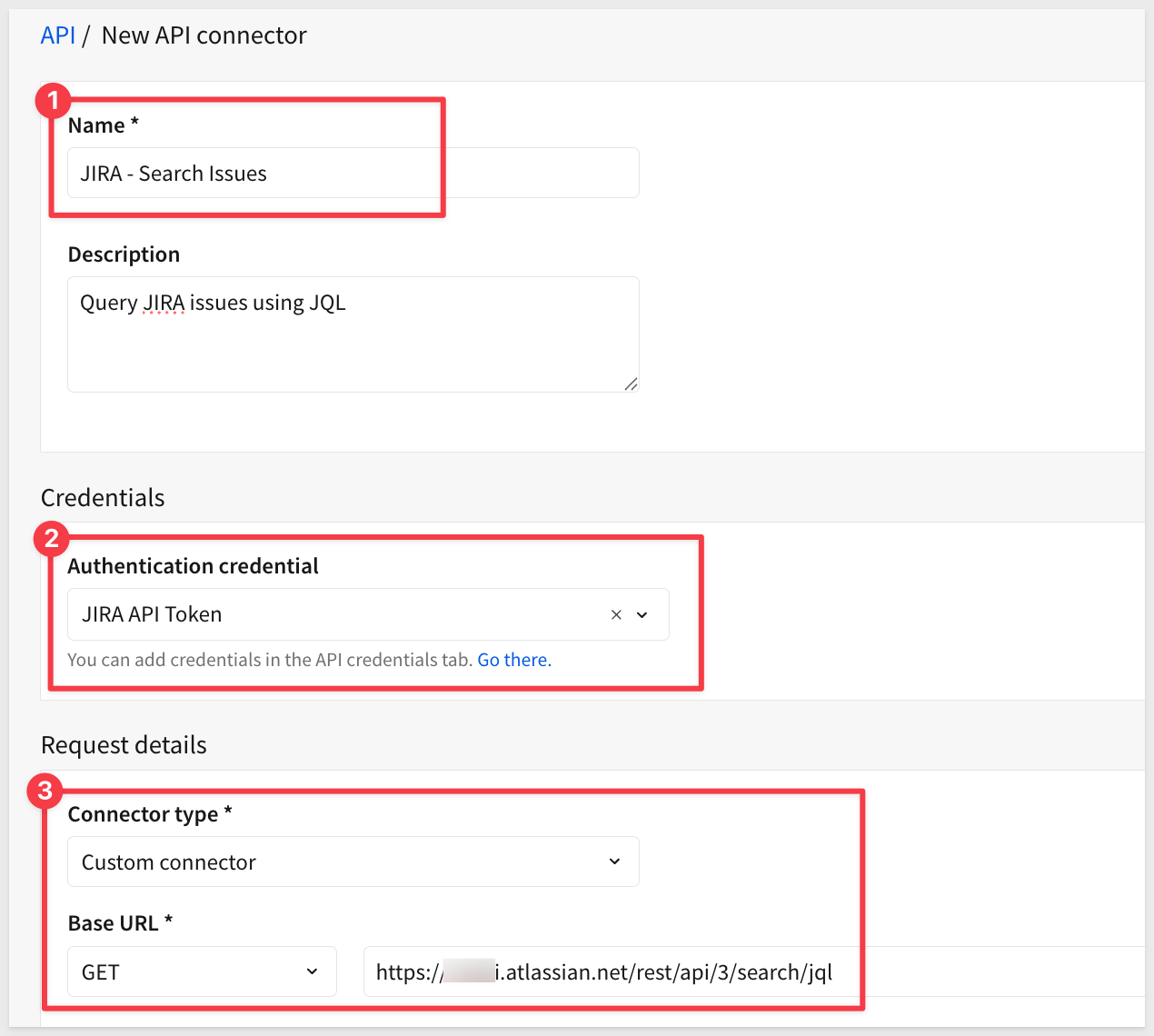This screenshot has height=1036, width=1154.
Task: Click the 'Connector type *' label
Action: (x=150, y=814)
